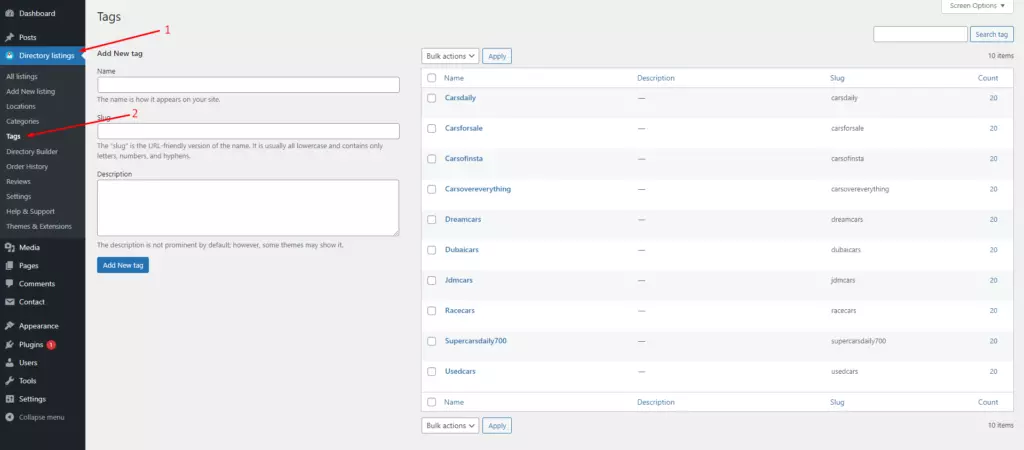
Task: Check the Jdmcars tag checkbox
Action: point(432,280)
